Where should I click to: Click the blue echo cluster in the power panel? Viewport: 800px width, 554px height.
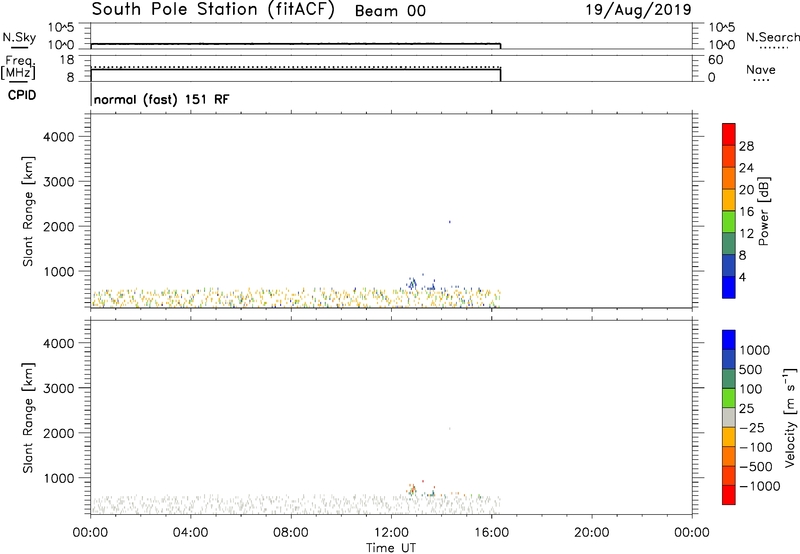(x=412, y=283)
